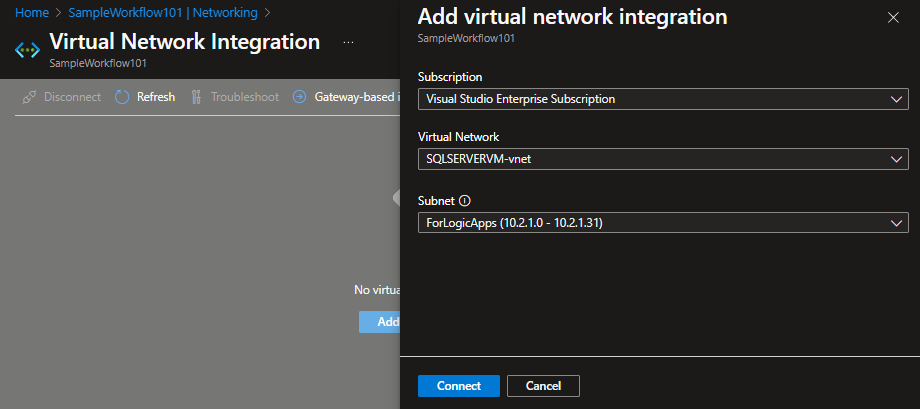Click the Refresh circular arrow icon
Image resolution: width=920 pixels, height=409 pixels.
point(122,97)
